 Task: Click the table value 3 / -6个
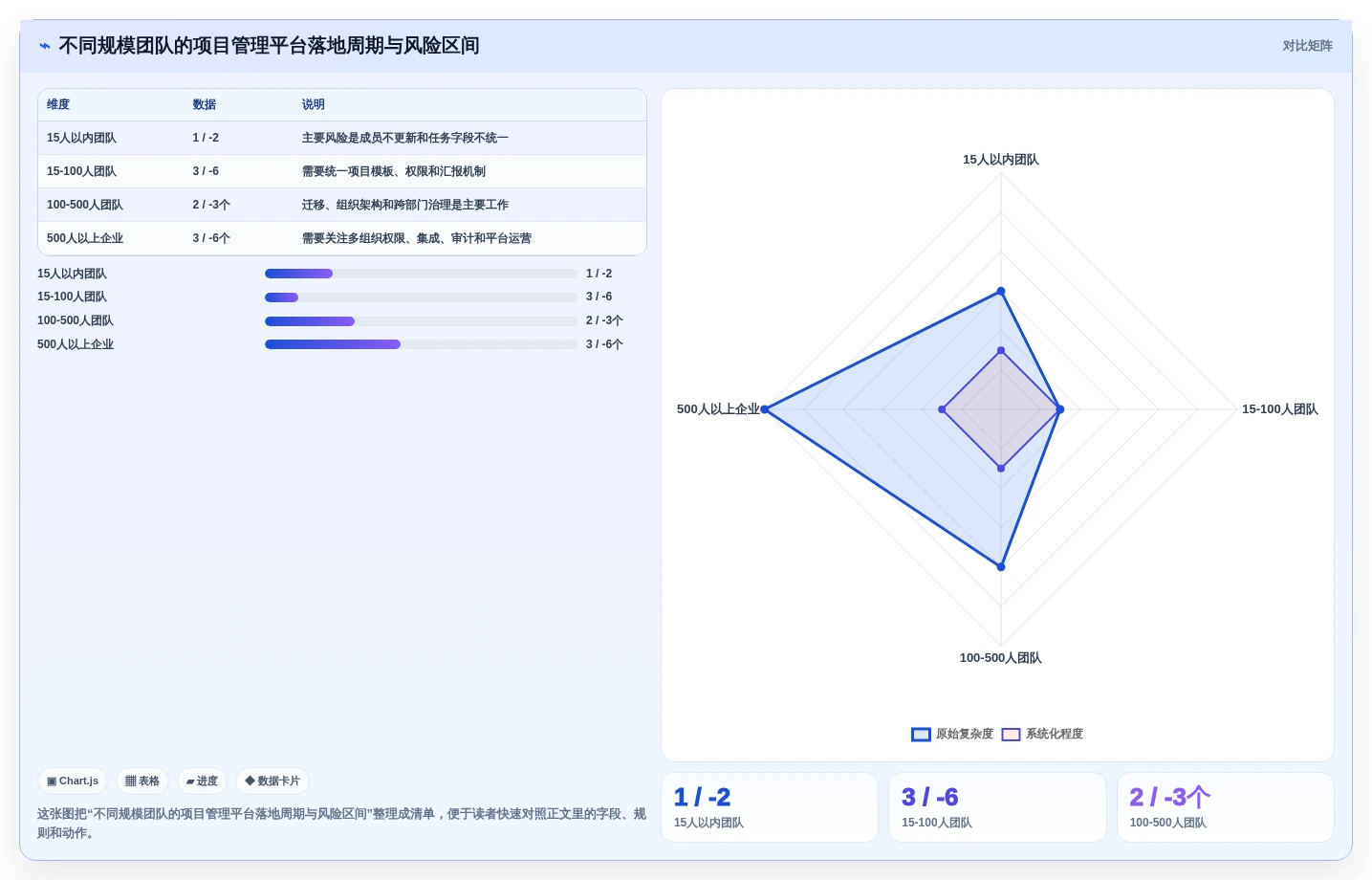211,239
